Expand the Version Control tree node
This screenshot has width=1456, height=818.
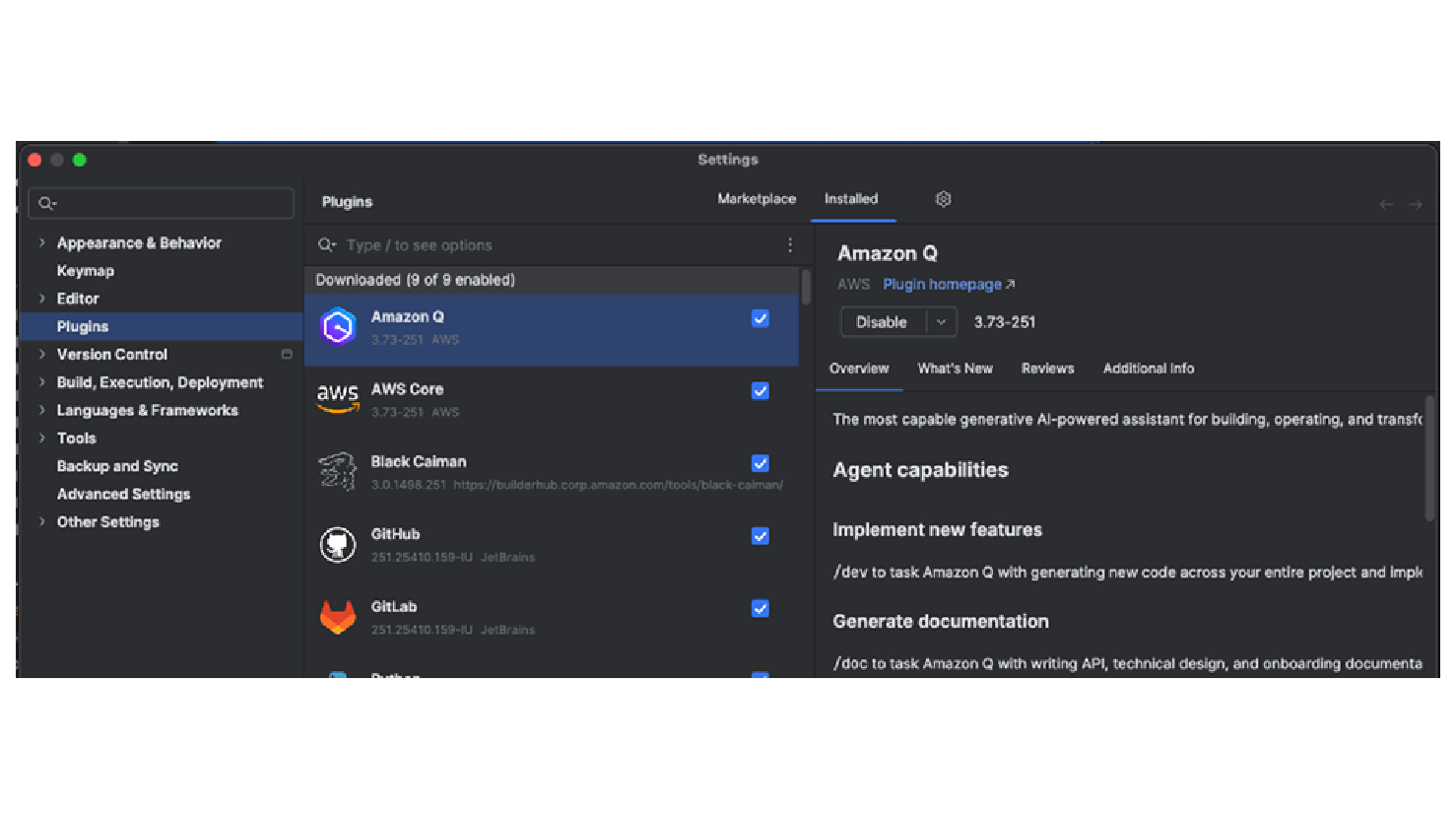41,354
